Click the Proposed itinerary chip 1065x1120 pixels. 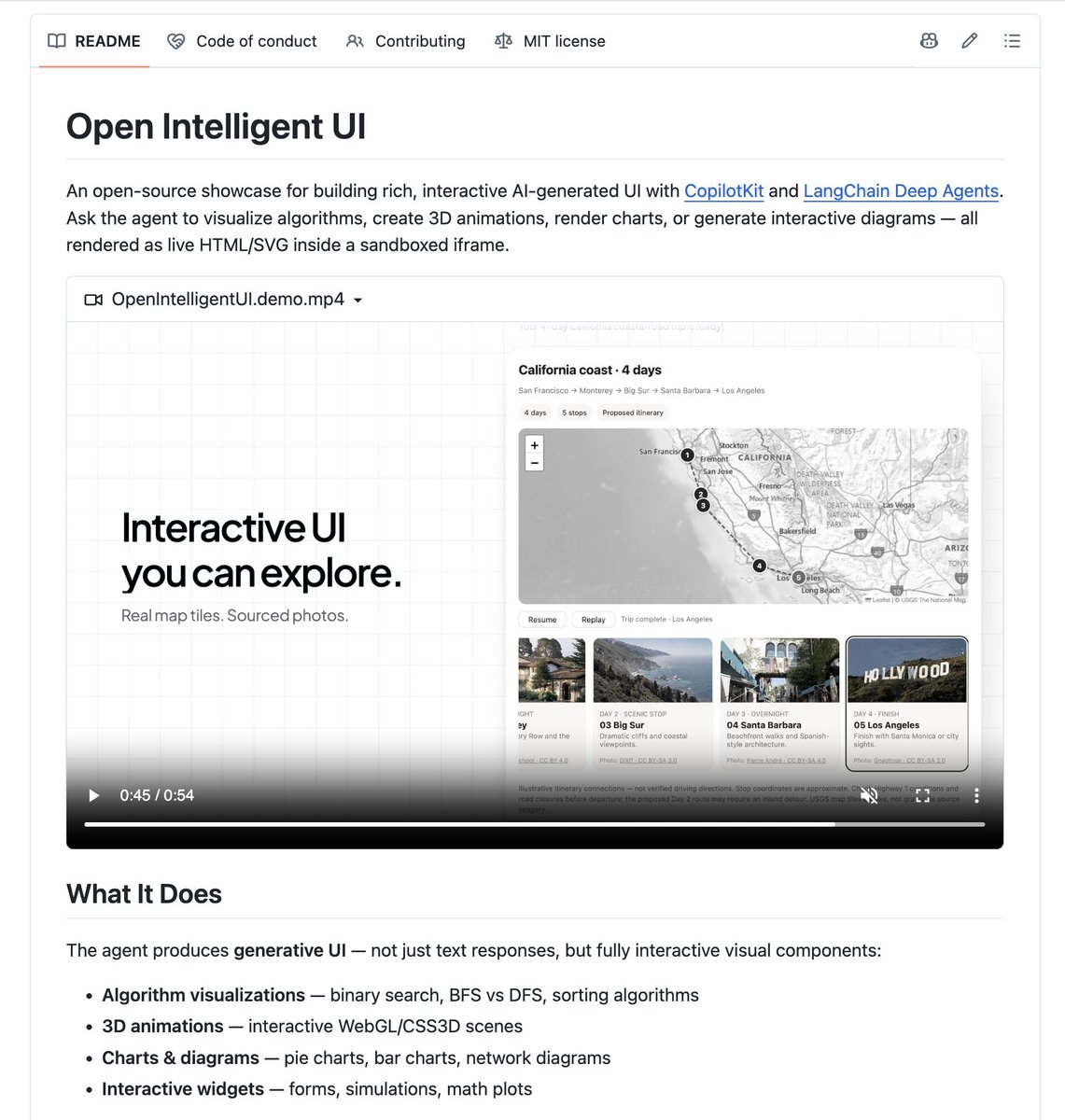point(633,413)
